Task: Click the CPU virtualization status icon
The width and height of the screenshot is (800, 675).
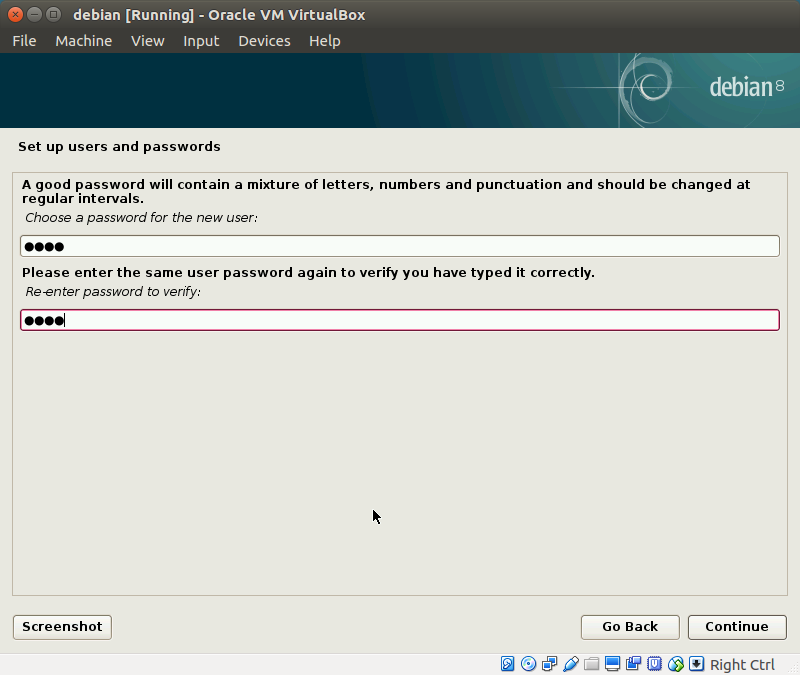Action: [x=655, y=664]
